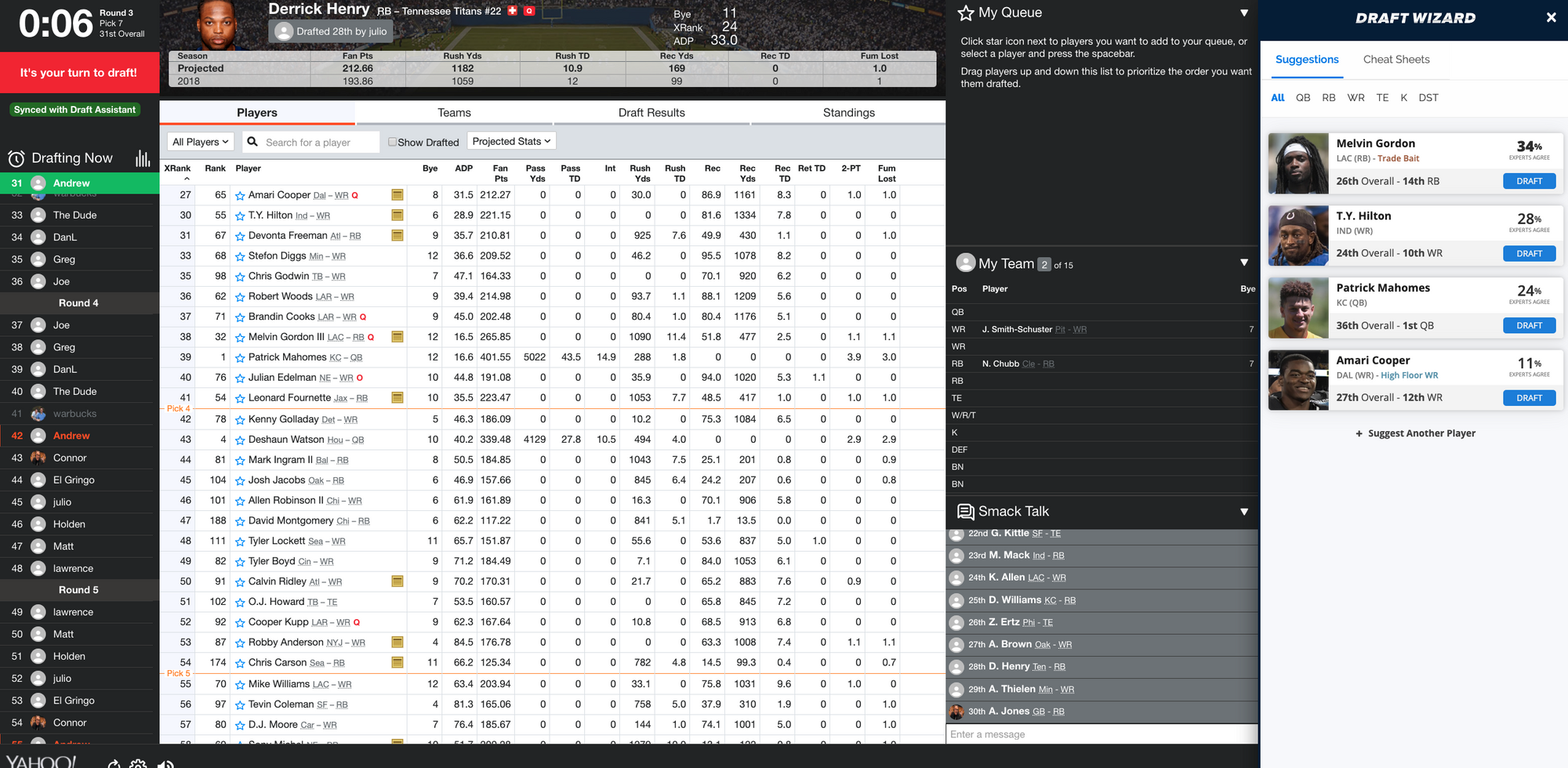Open the All Players filter dropdown
The width and height of the screenshot is (1568, 768).
pos(201,142)
